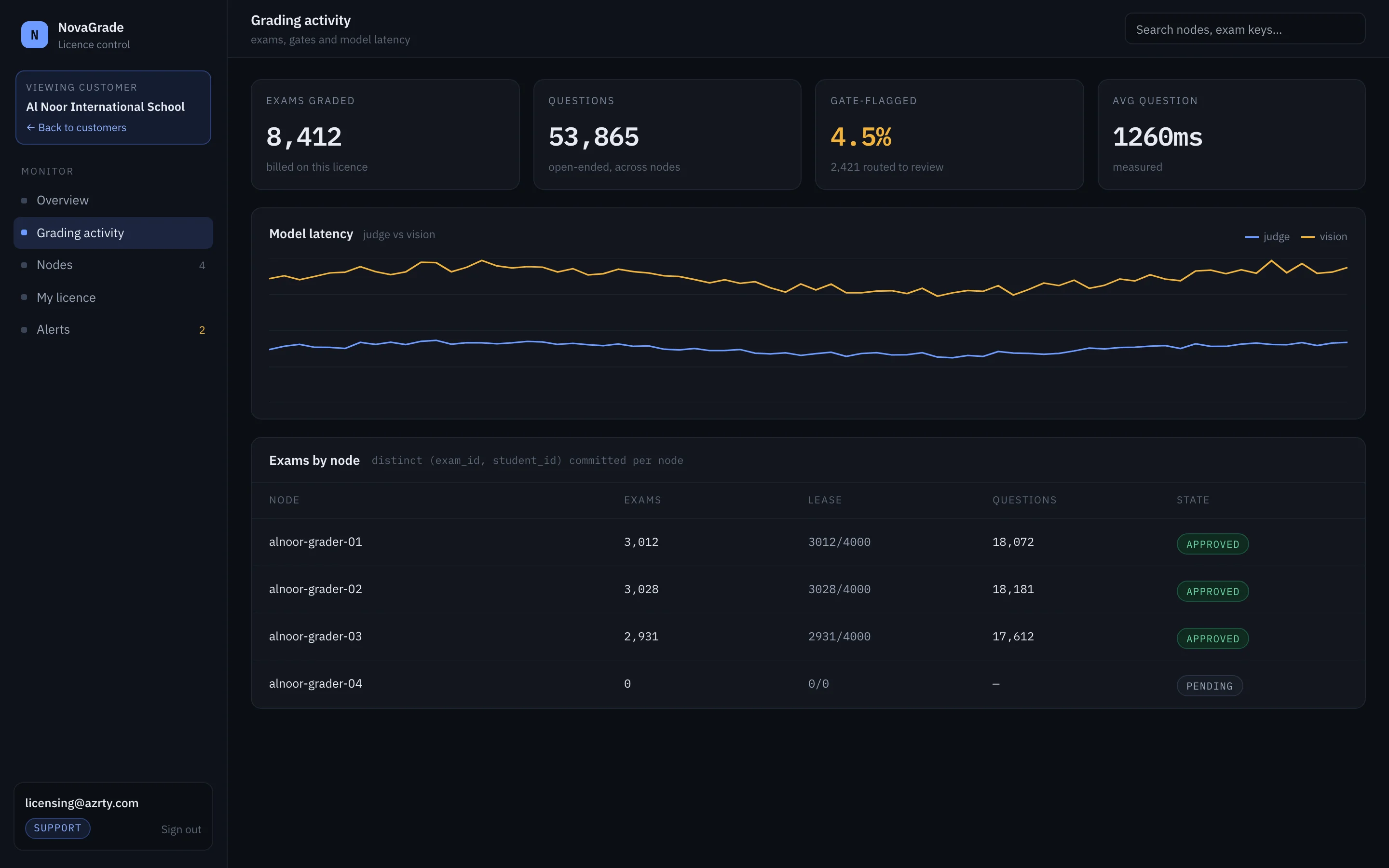
Task: Click the LEASE column header
Action: tap(825, 500)
